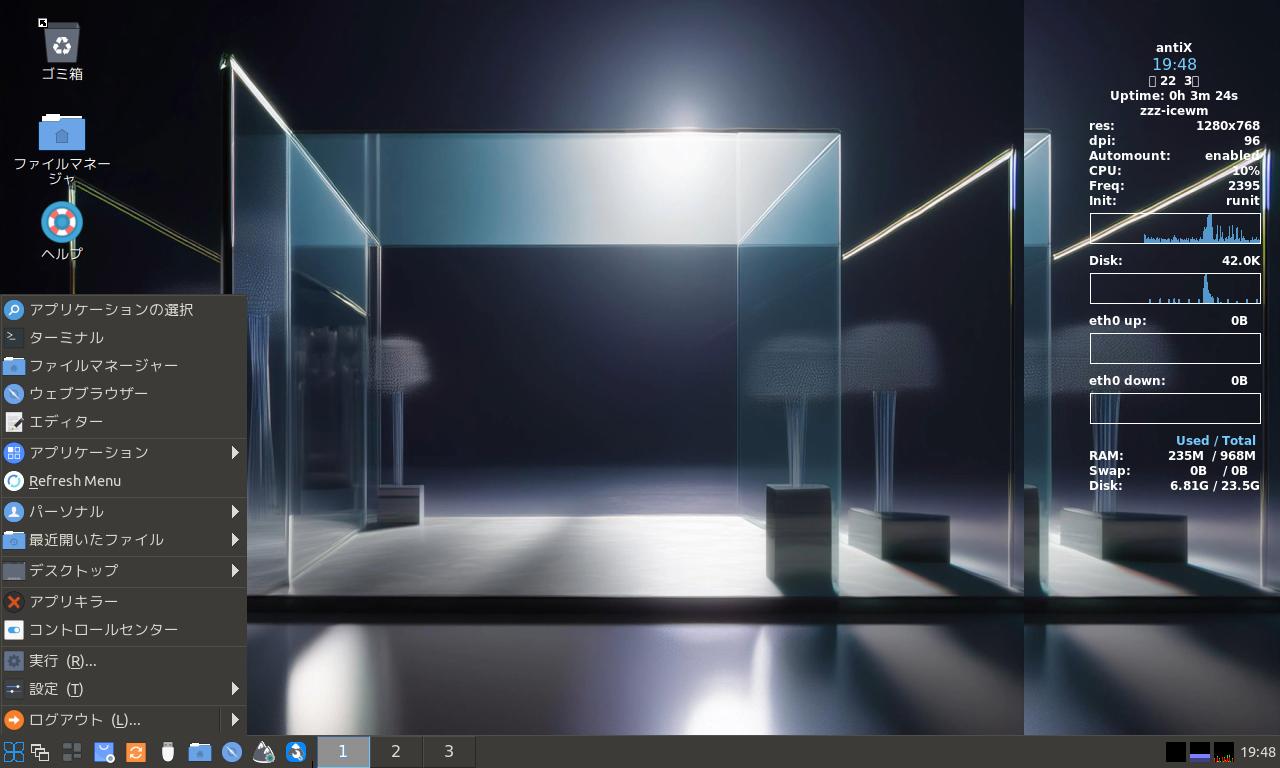This screenshot has height=768, width=1280.
Task: Select ターミナル from the menu
Action: 66,338
